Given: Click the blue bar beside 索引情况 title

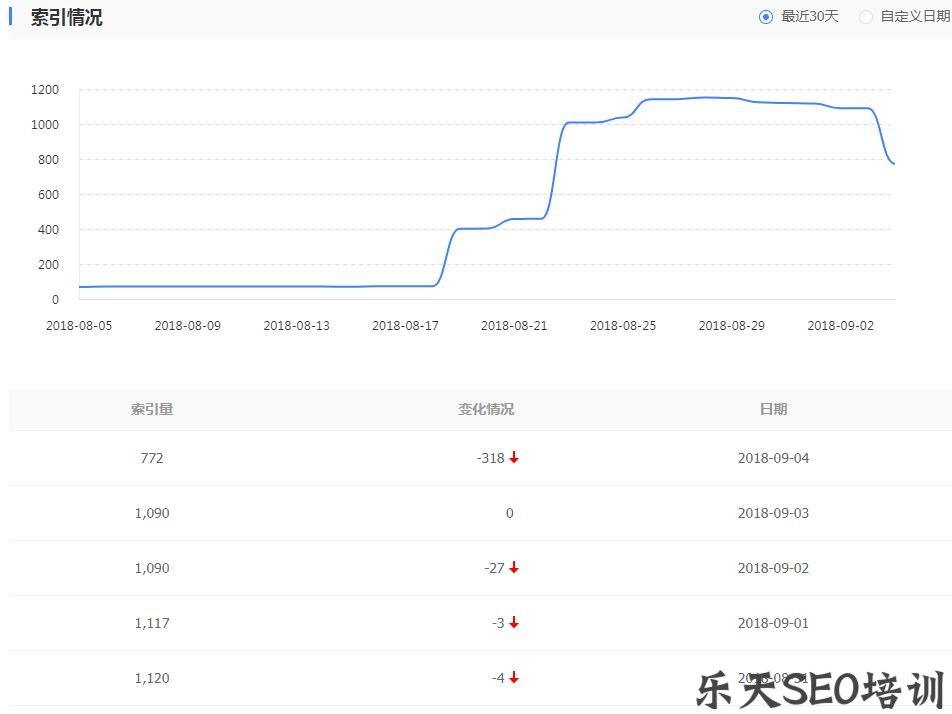Looking at the screenshot, I should pyautogui.click(x=12, y=17).
